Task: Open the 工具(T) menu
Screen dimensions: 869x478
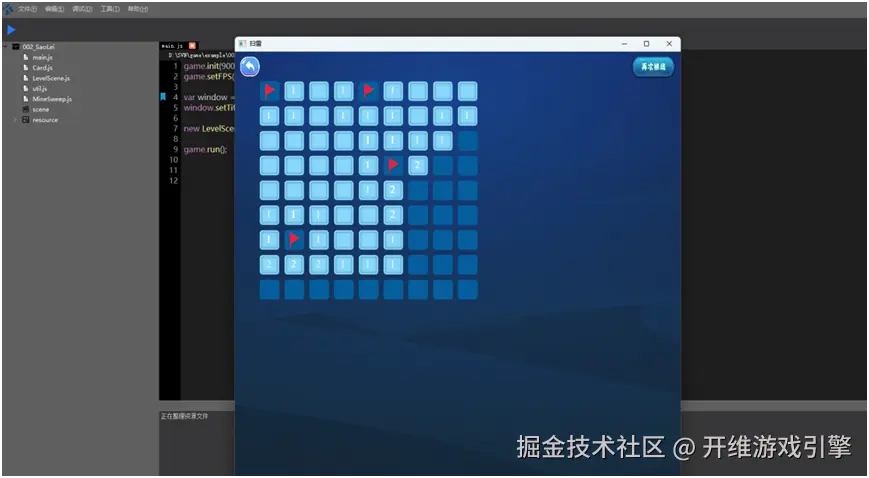Action: tap(110, 9)
